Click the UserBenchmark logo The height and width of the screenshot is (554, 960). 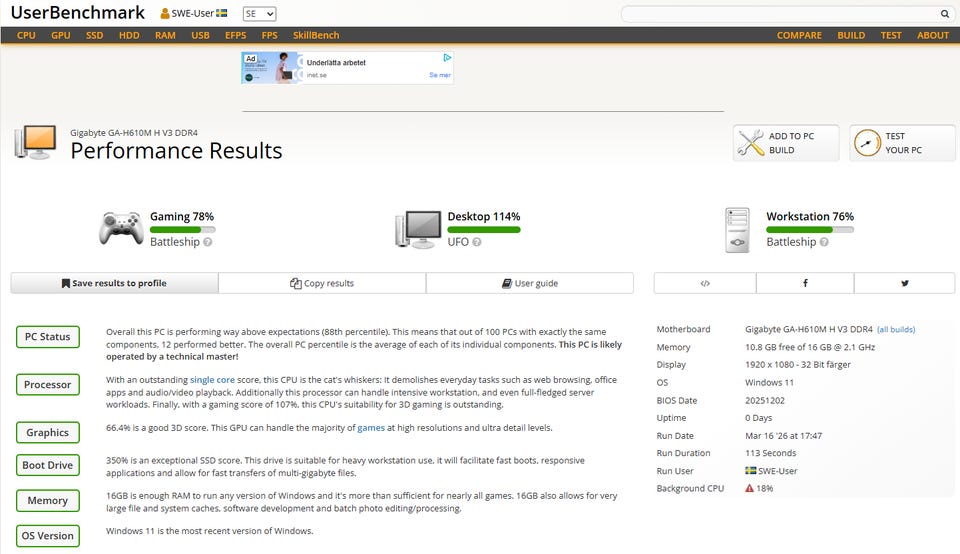[x=78, y=13]
